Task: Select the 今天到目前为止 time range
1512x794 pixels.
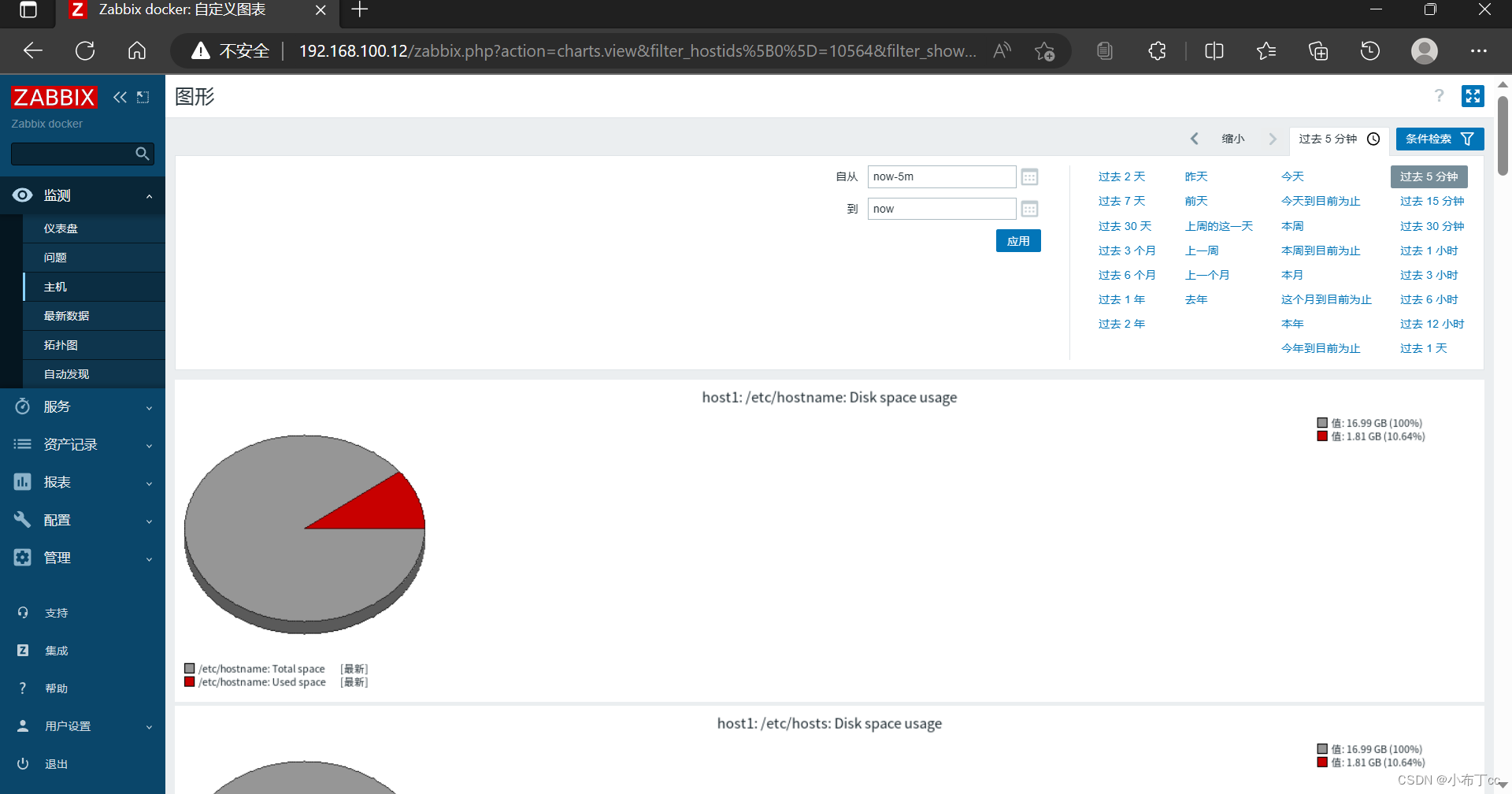Action: 1321,201
